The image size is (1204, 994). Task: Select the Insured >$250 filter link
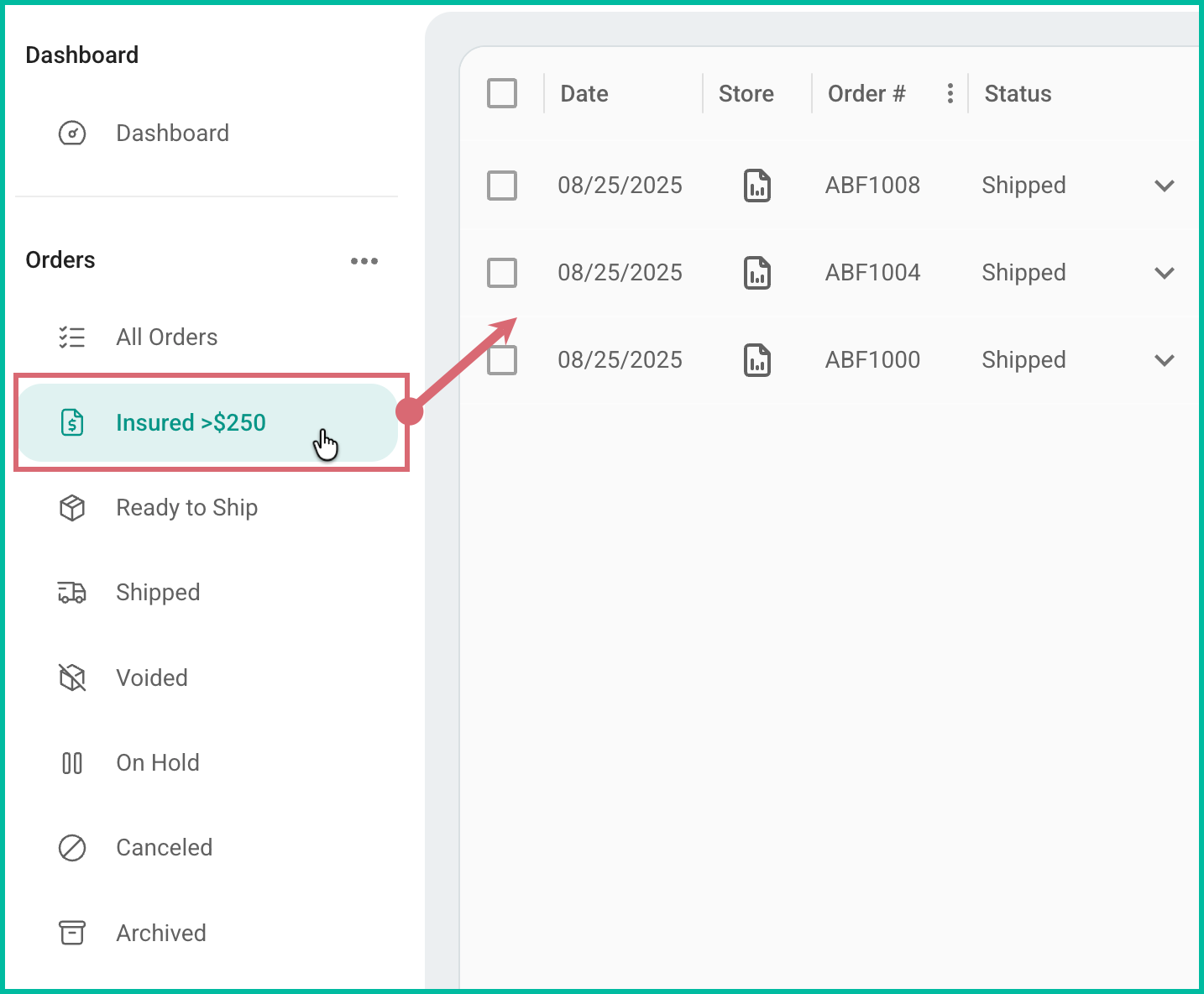(x=191, y=422)
